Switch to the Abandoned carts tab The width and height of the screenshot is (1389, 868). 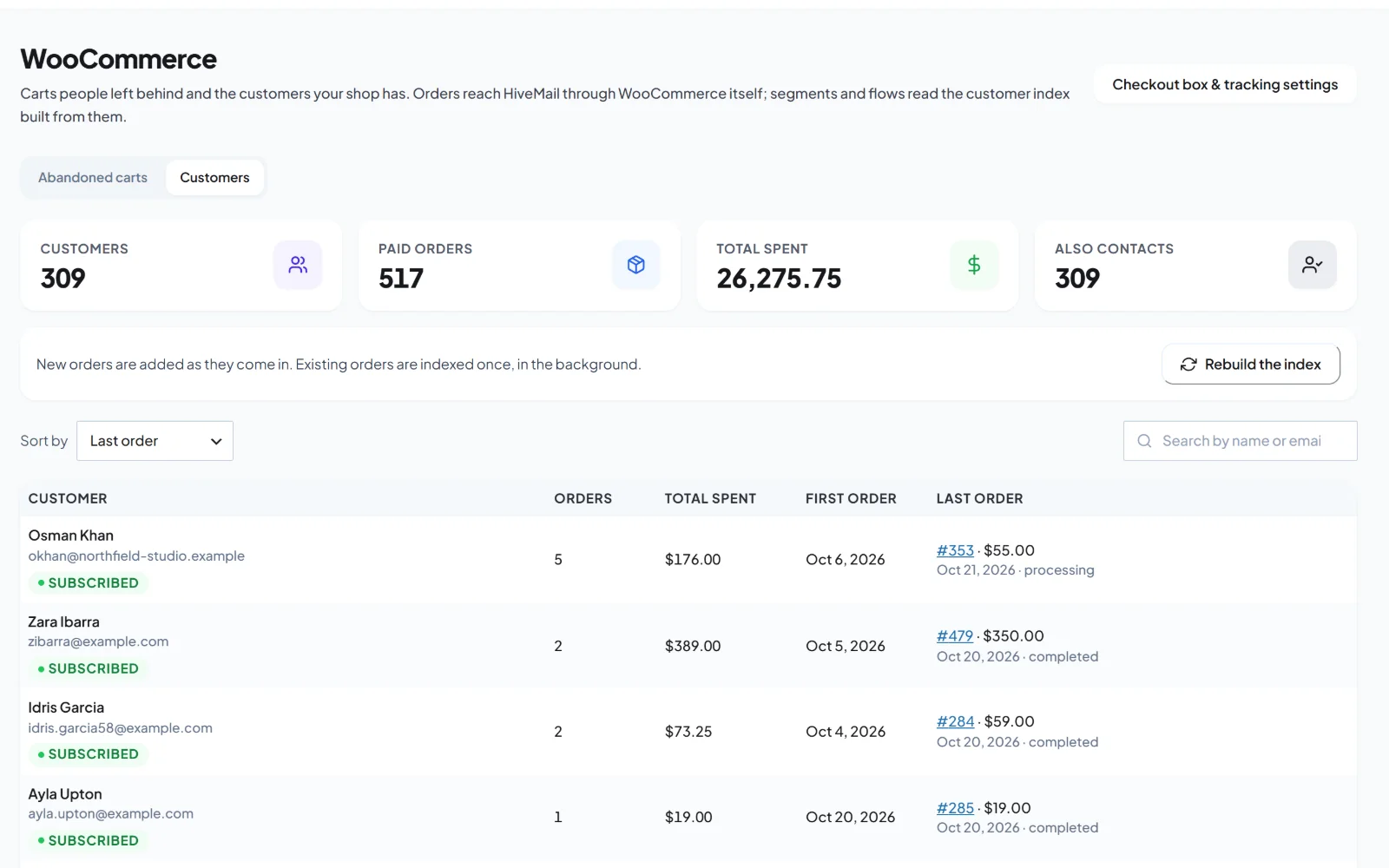[93, 177]
